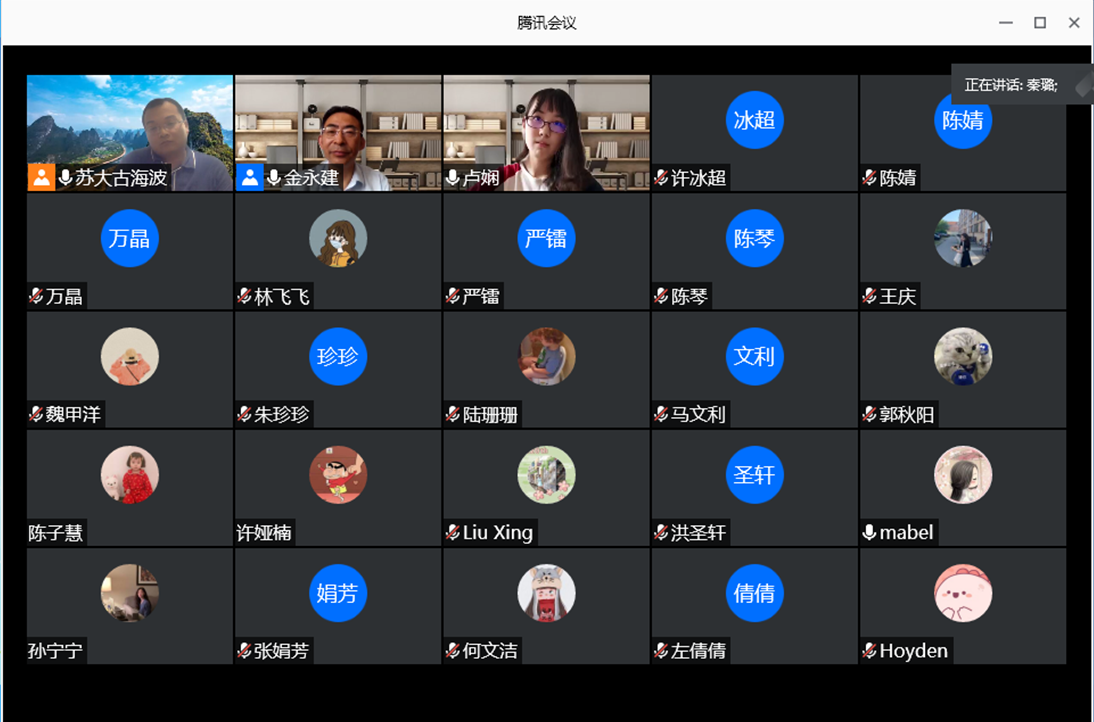Click the blue 万晶 avatar circle
Screen dimensions: 1094x722
130,239
